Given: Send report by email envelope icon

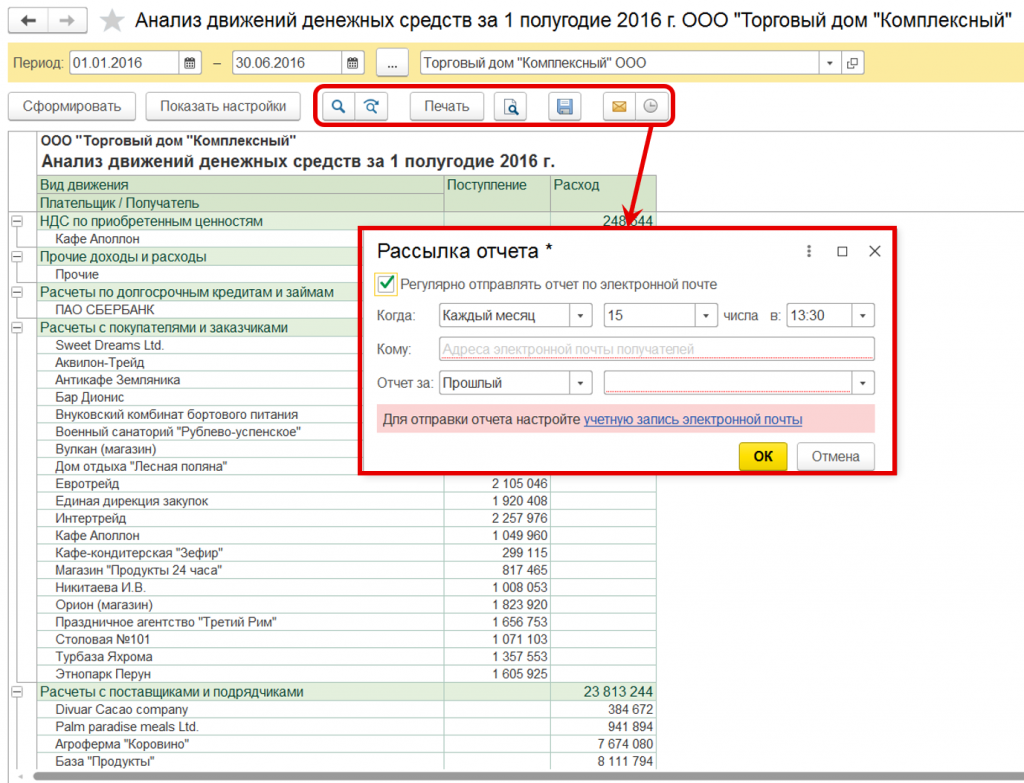Looking at the screenshot, I should [x=619, y=107].
